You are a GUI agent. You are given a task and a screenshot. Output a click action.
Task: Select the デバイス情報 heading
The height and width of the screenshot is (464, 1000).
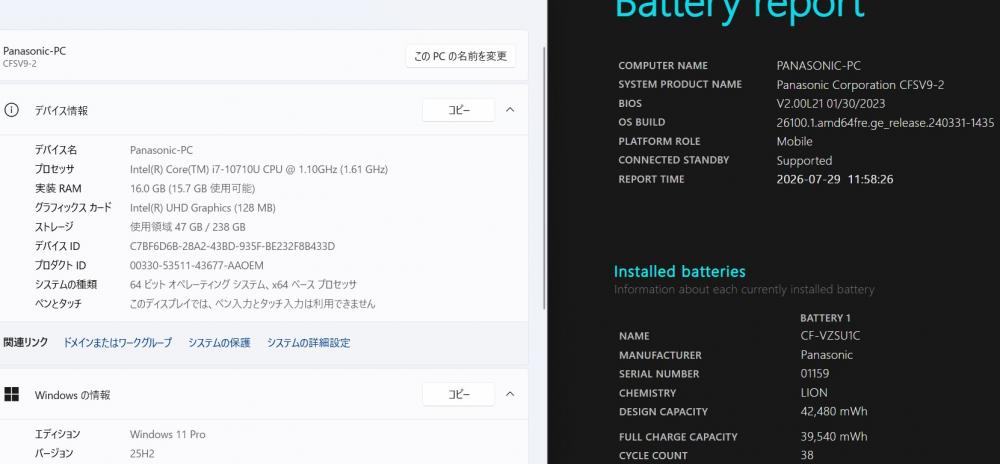tap(61, 110)
